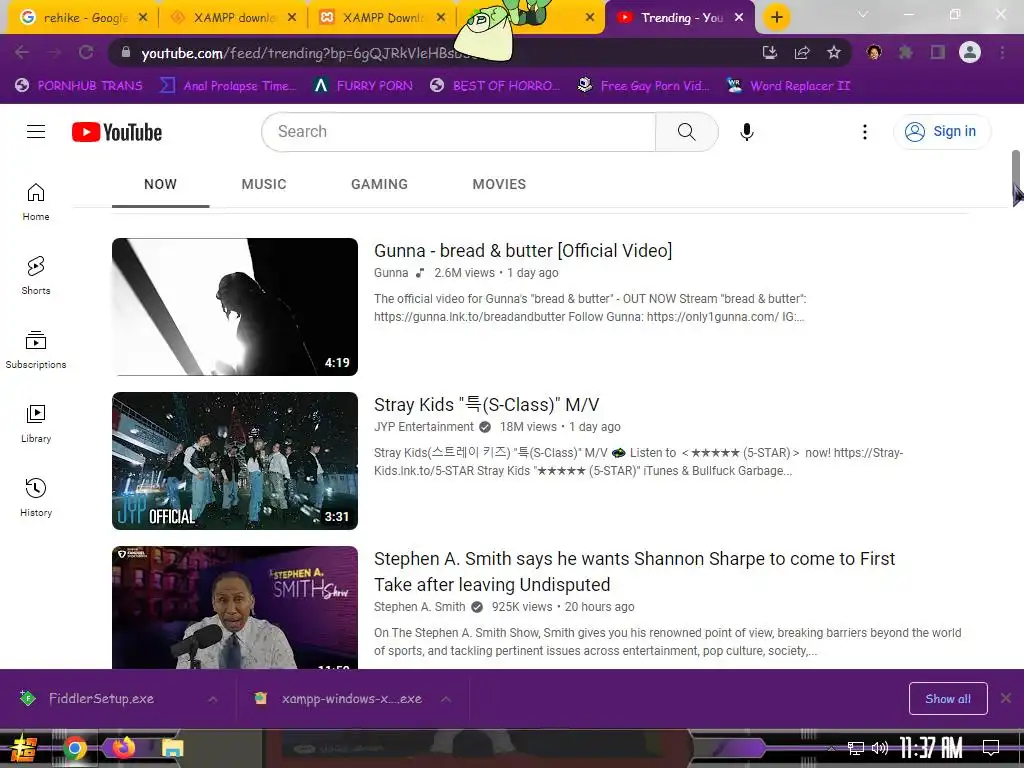Open Gunna bread & butter video title
This screenshot has width=1024, height=768.
(x=523, y=251)
